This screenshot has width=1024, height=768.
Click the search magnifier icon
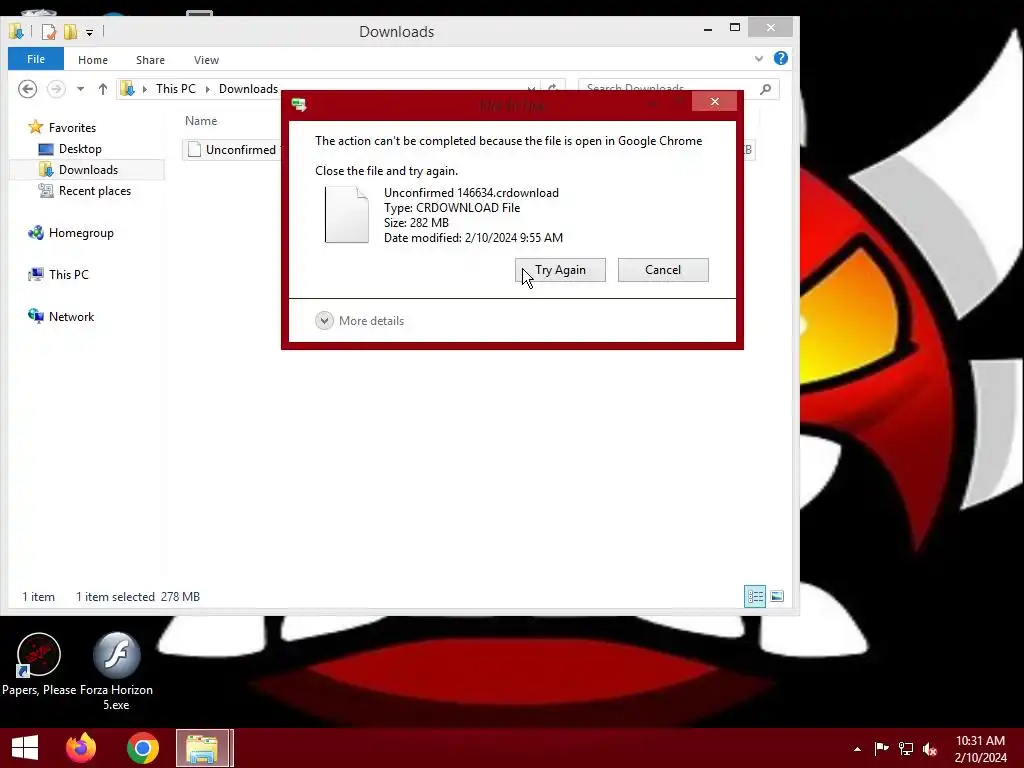pos(766,89)
